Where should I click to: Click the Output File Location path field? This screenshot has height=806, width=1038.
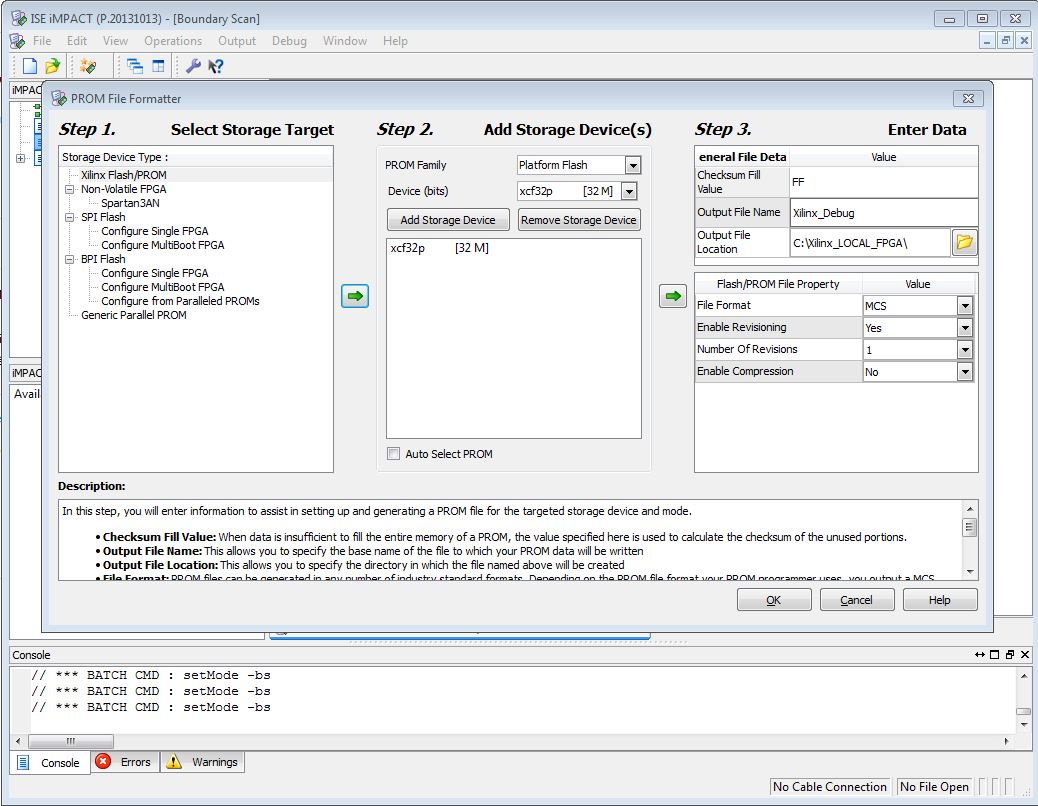coord(871,243)
